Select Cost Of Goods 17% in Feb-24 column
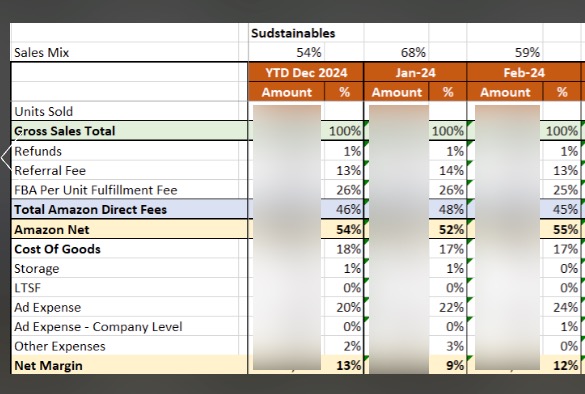 [x=566, y=249]
